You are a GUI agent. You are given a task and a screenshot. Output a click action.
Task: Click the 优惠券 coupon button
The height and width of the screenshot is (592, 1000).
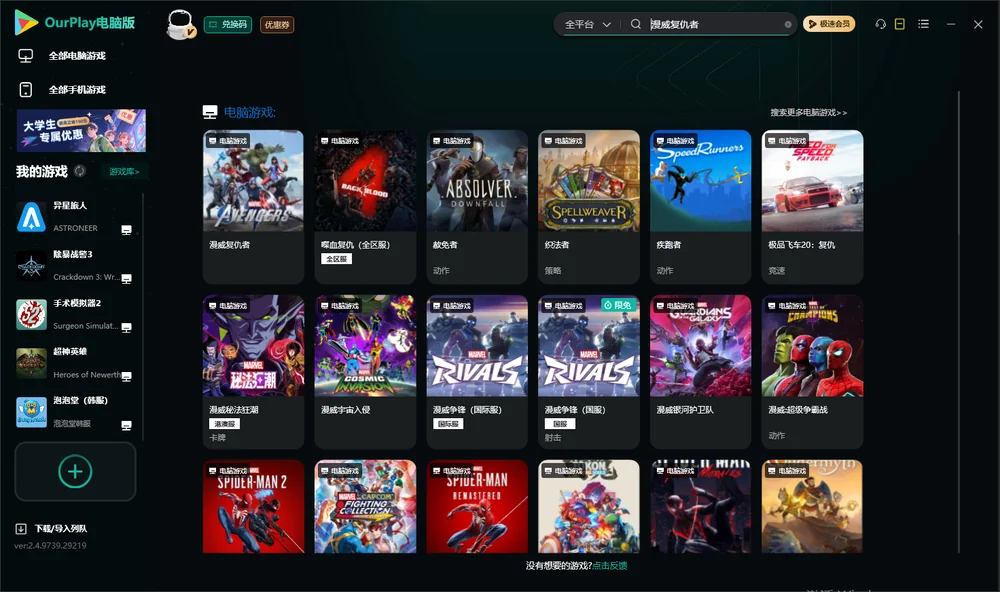[x=277, y=25]
